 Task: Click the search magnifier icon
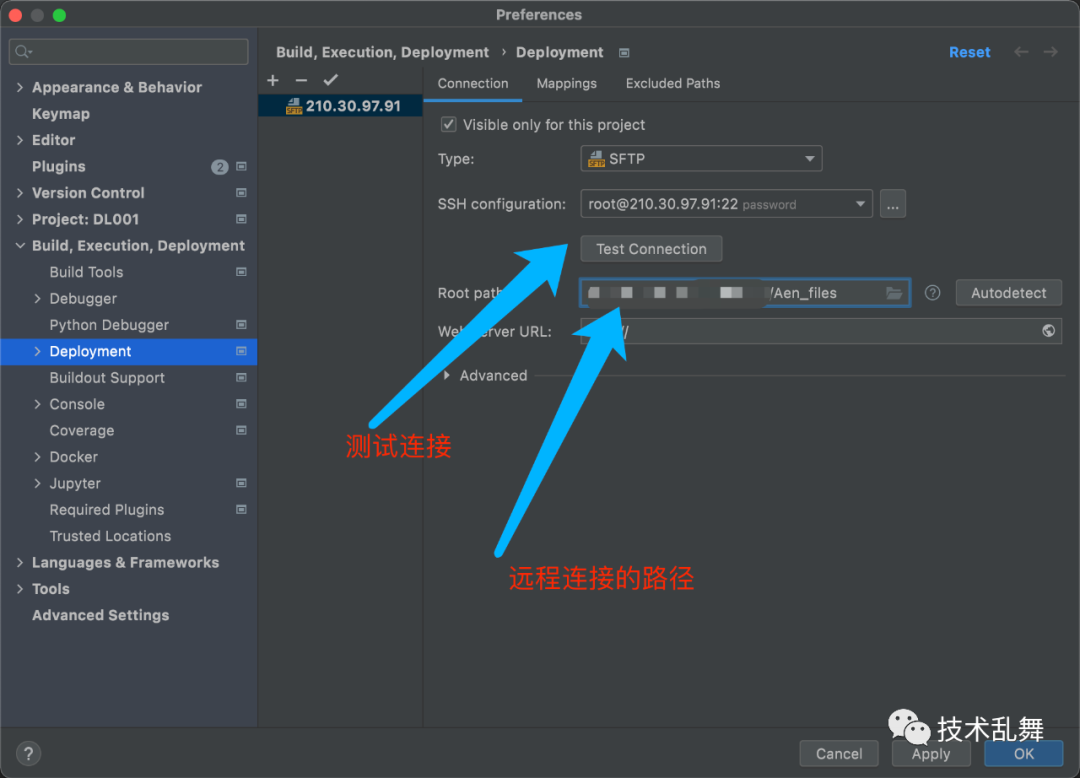click(x=23, y=52)
